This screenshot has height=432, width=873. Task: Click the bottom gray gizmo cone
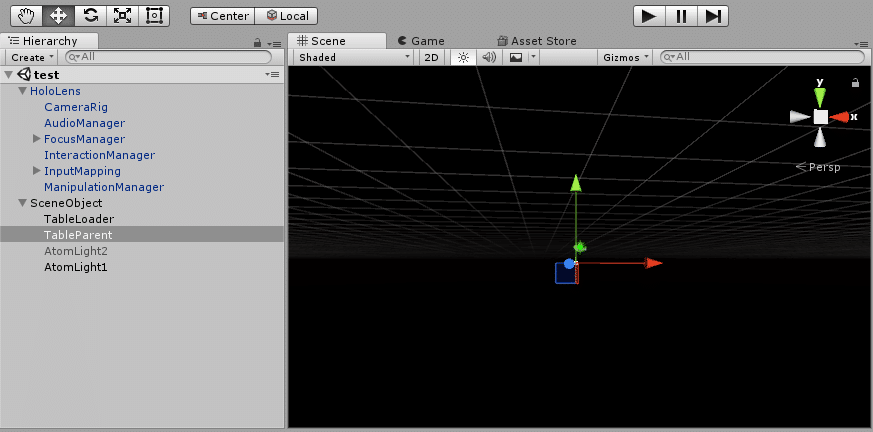pos(820,137)
